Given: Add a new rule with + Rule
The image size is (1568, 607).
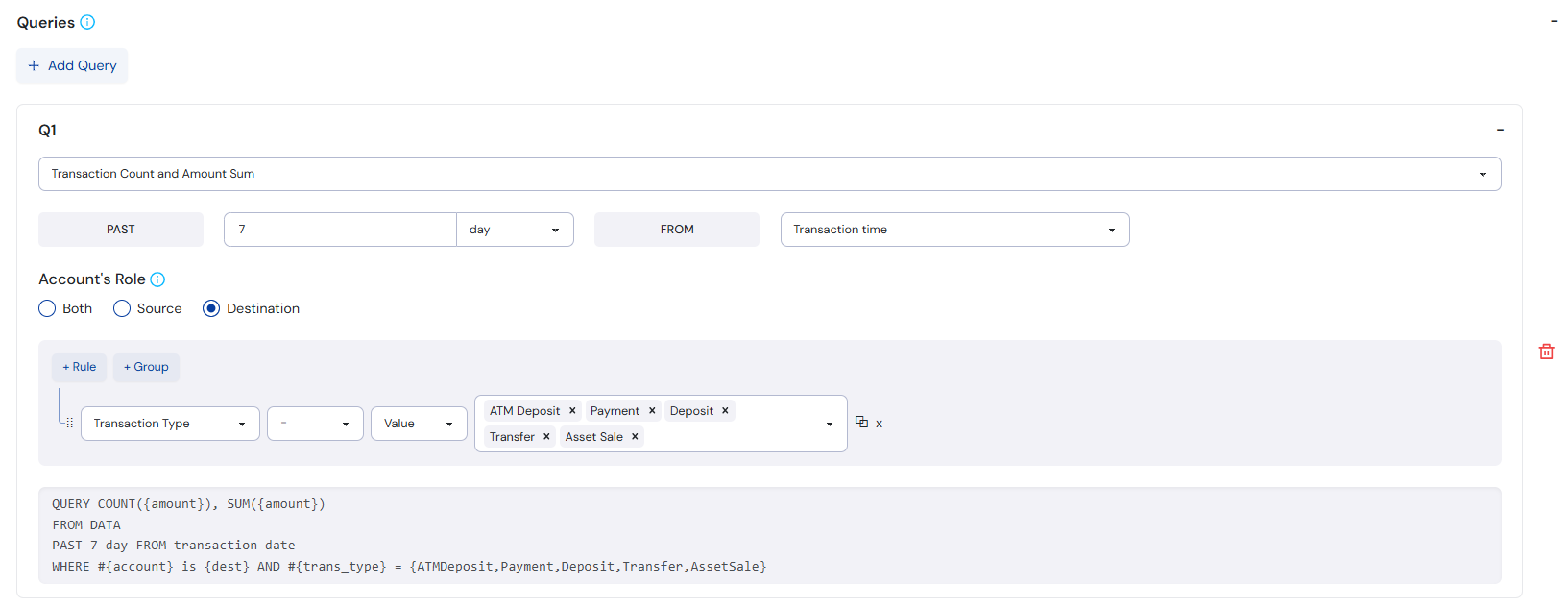Looking at the screenshot, I should tap(79, 367).
